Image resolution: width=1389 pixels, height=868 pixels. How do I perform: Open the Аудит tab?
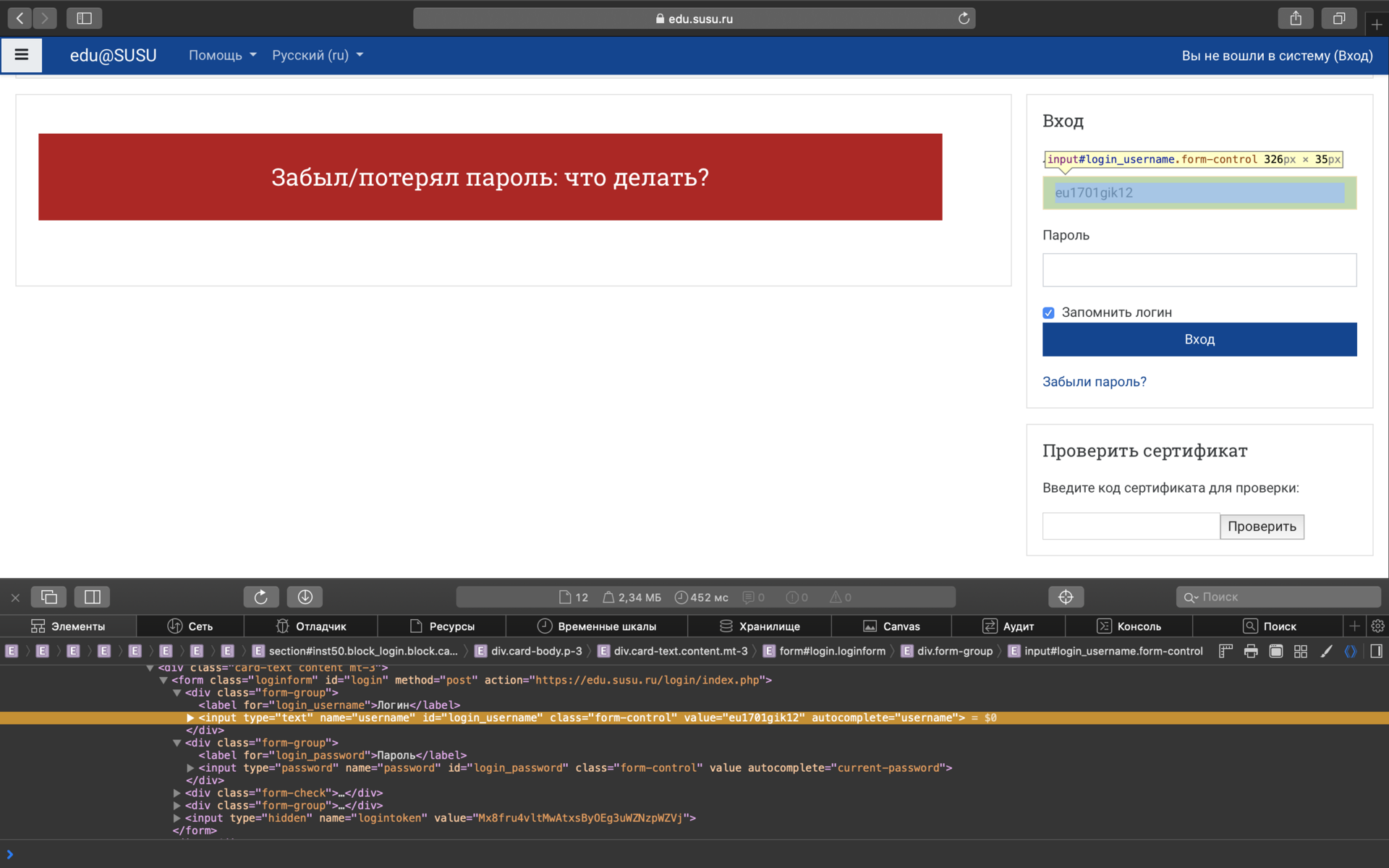pyautogui.click(x=1008, y=626)
